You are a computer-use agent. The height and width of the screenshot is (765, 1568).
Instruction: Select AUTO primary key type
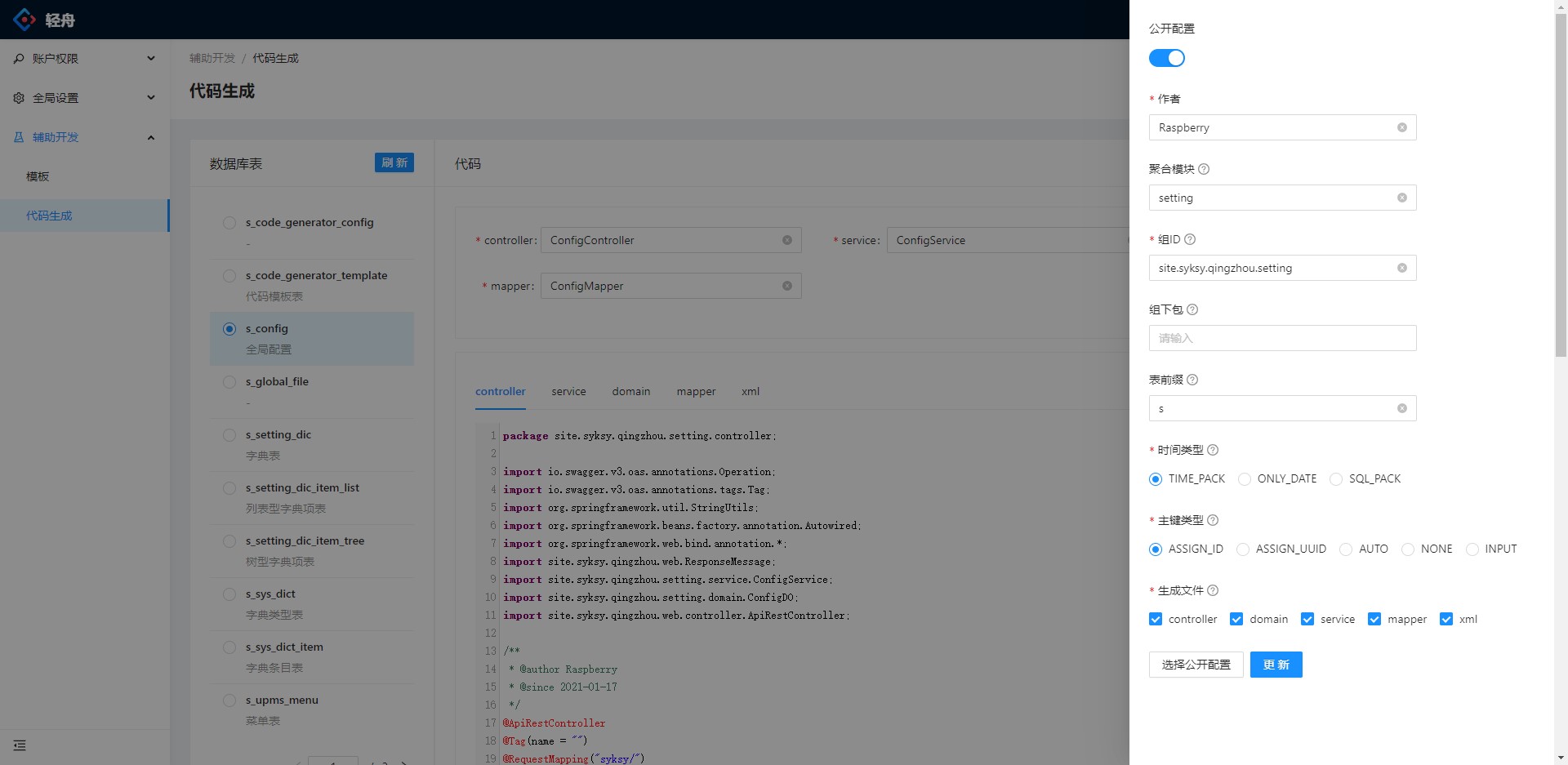tap(1346, 549)
